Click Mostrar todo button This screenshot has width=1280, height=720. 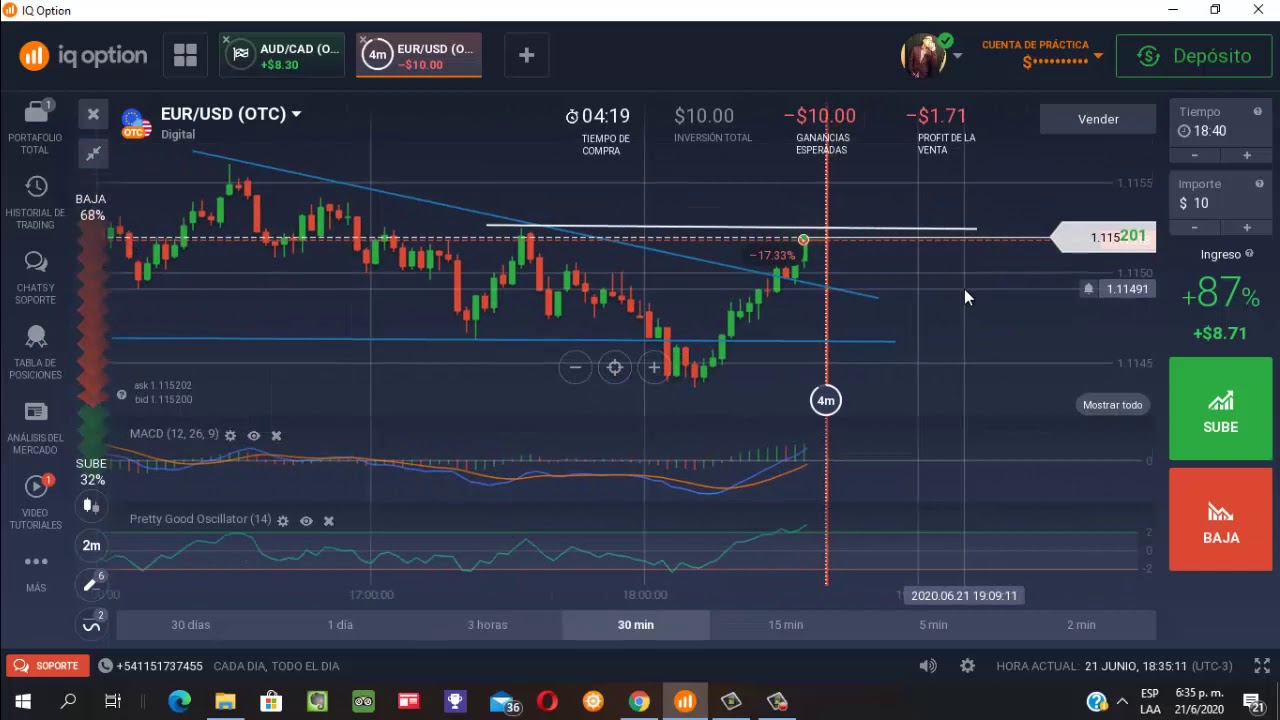1112,405
